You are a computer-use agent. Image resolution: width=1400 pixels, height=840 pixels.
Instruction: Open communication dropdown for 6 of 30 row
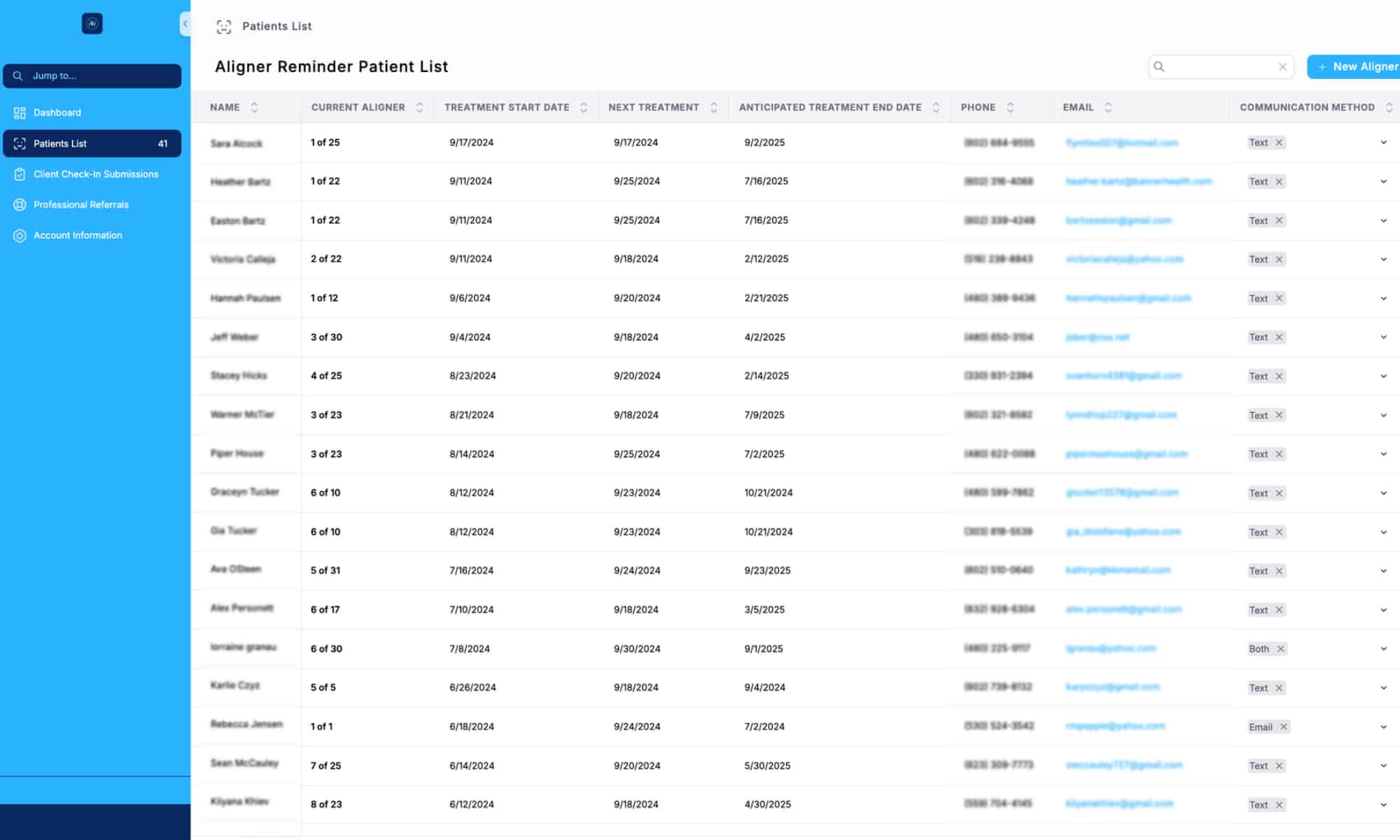click(x=1383, y=649)
